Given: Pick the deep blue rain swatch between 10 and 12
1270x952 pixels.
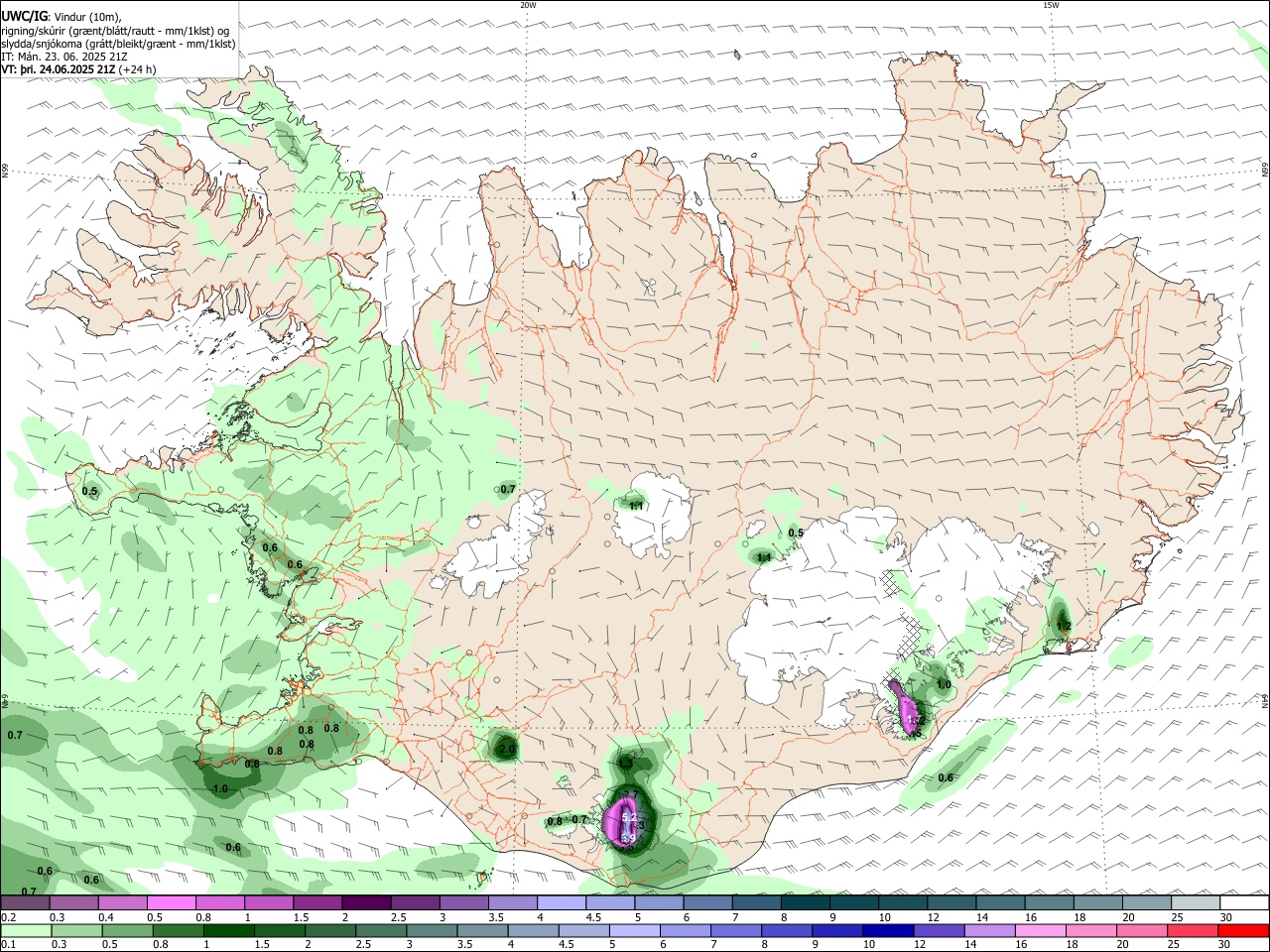Looking at the screenshot, I should pyautogui.click(x=888, y=930).
